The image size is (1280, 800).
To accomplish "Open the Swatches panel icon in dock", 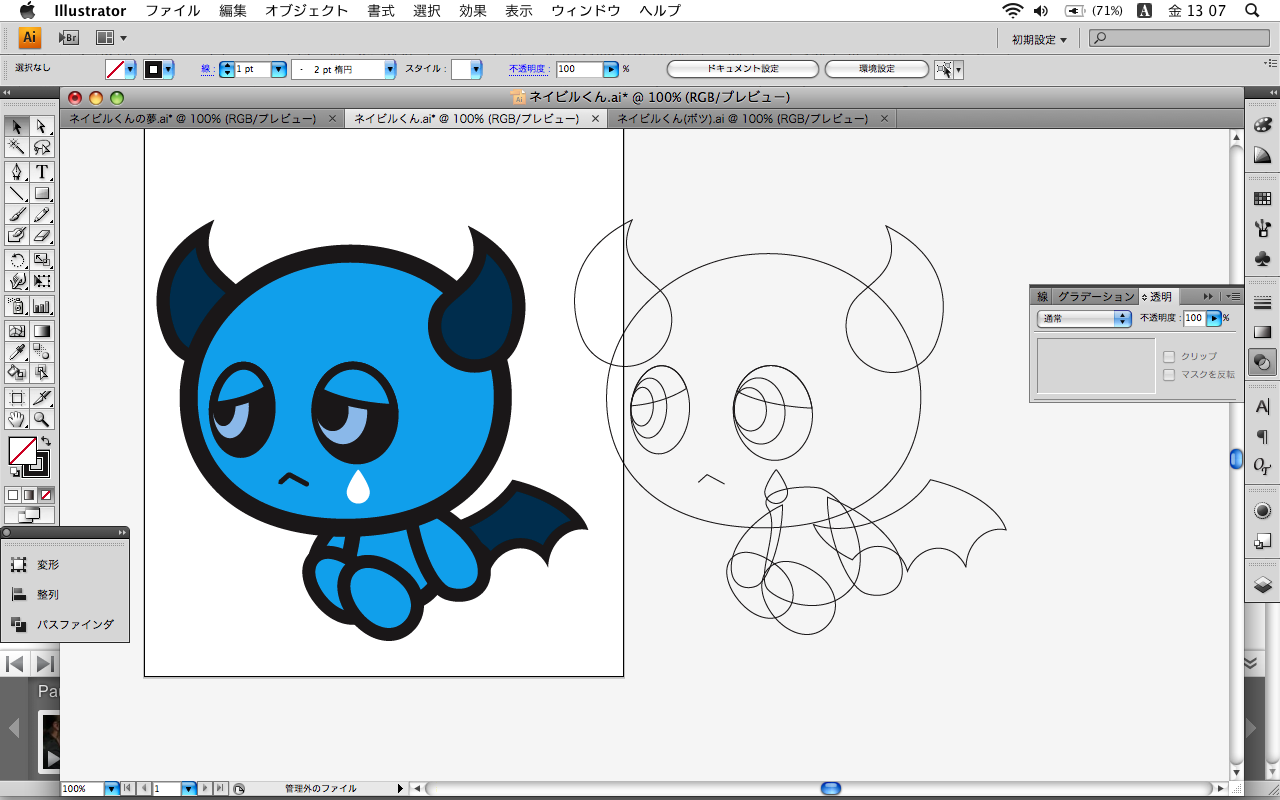I will click(x=1262, y=199).
